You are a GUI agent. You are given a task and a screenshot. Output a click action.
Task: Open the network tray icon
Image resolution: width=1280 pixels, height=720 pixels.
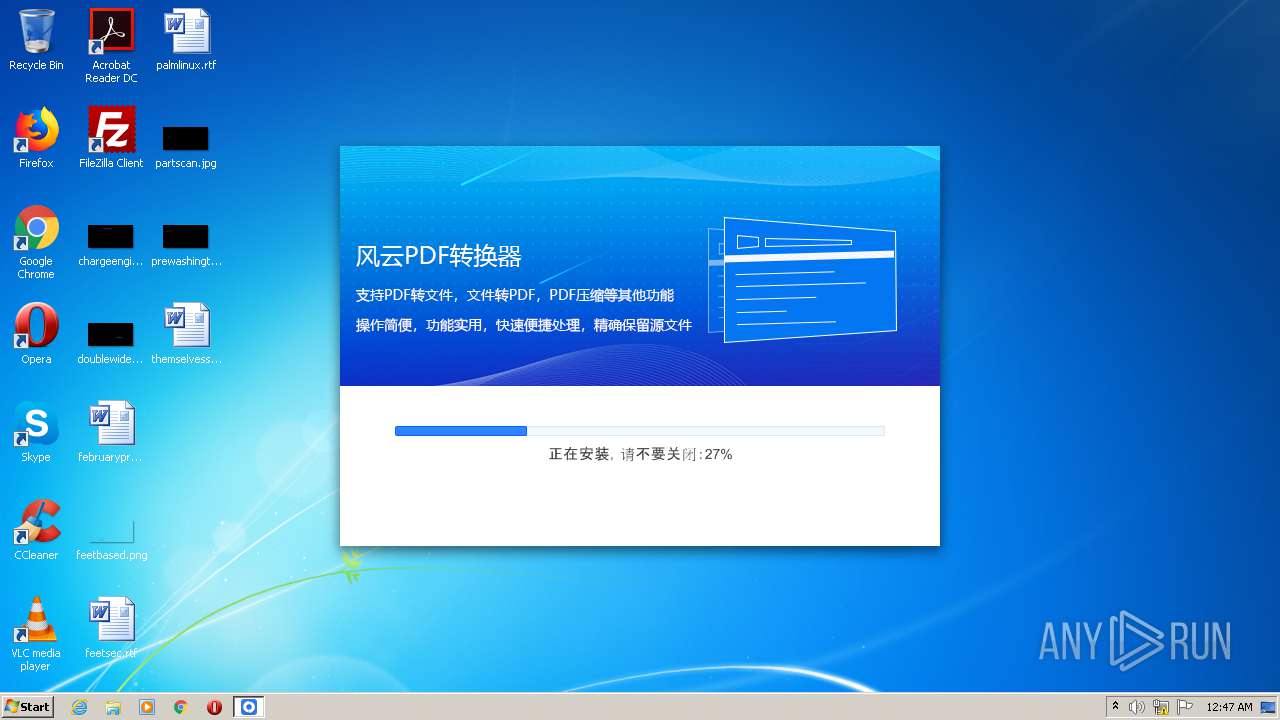[x=1161, y=707]
